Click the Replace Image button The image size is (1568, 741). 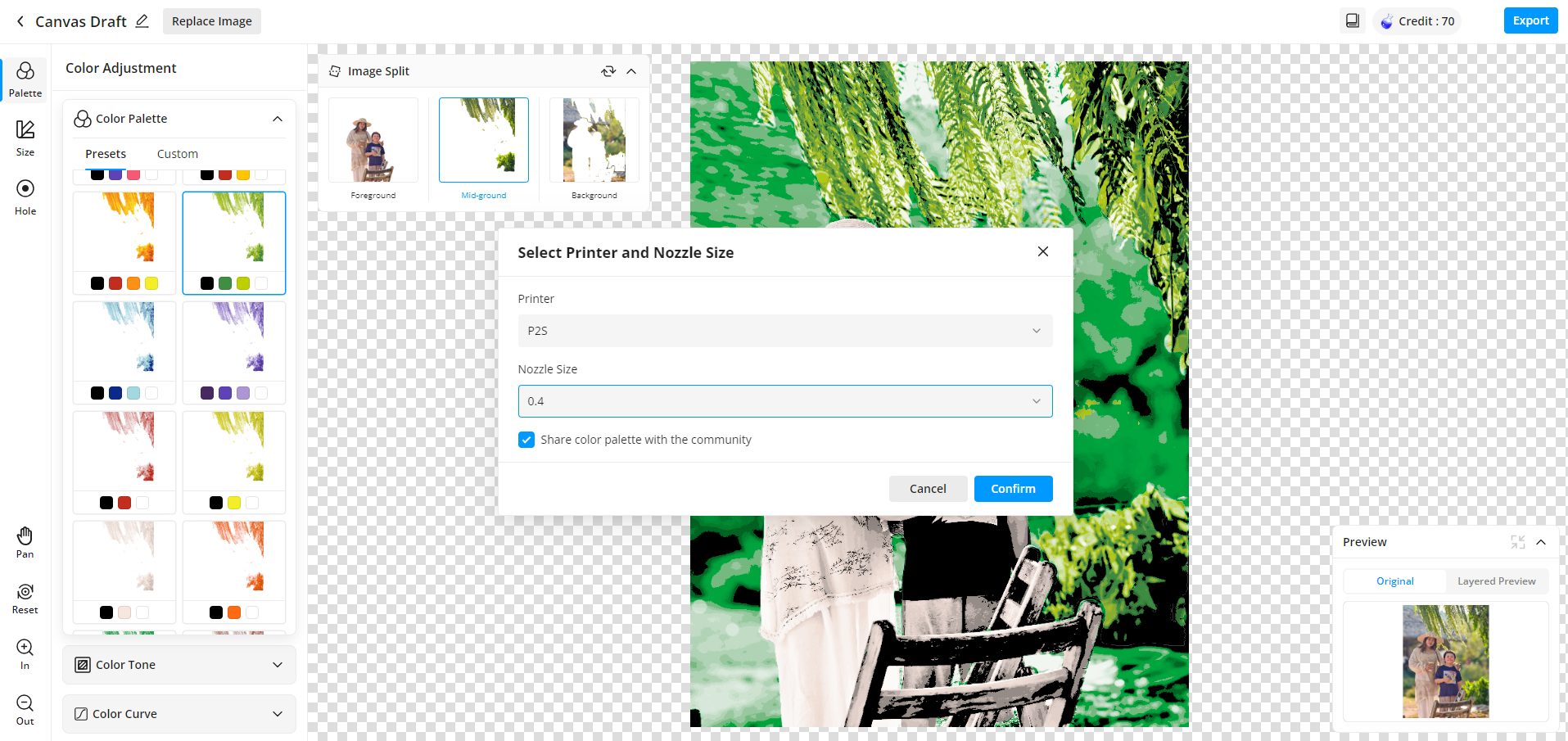(212, 21)
